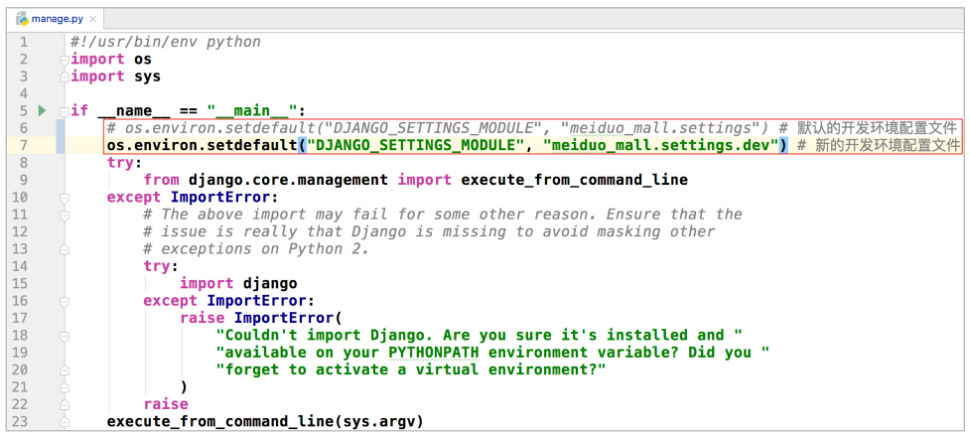Viewport: 970px width, 435px height.
Task: Collapse the imports fold at line 2
Action: pyautogui.click(x=64, y=59)
